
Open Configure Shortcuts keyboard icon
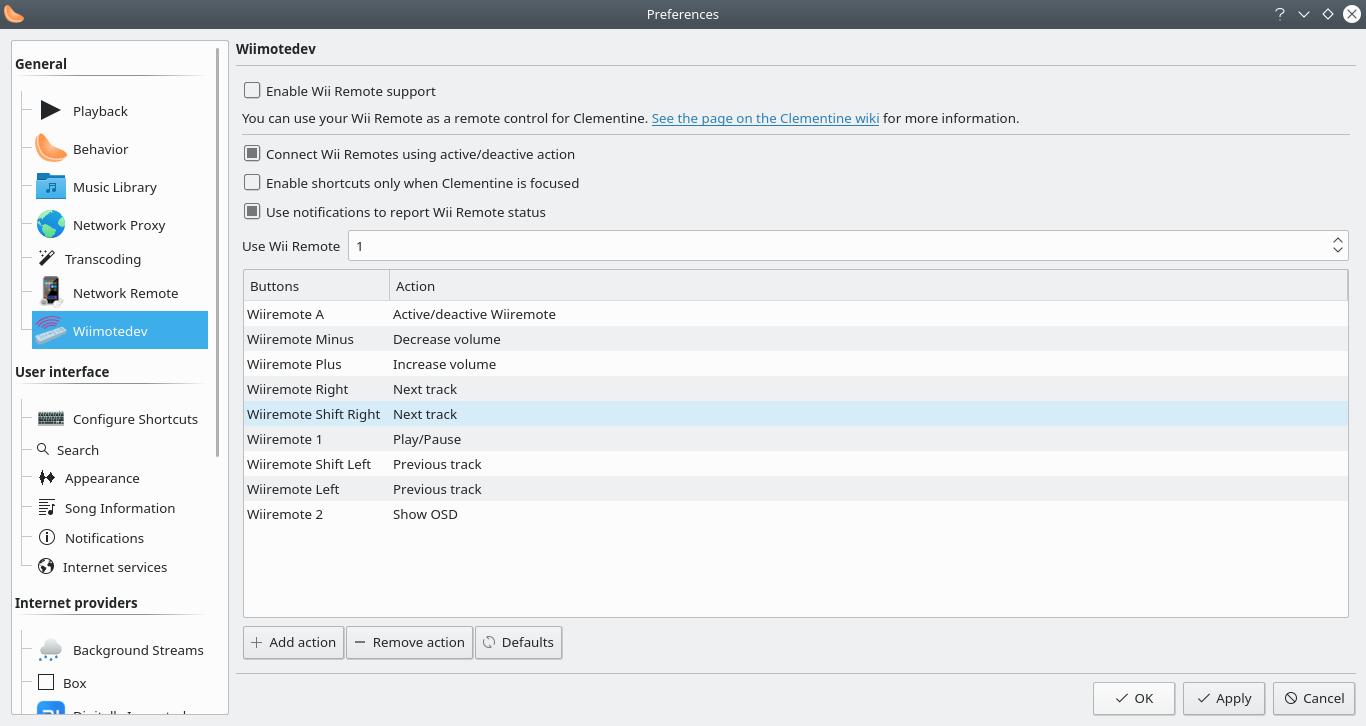click(x=50, y=418)
